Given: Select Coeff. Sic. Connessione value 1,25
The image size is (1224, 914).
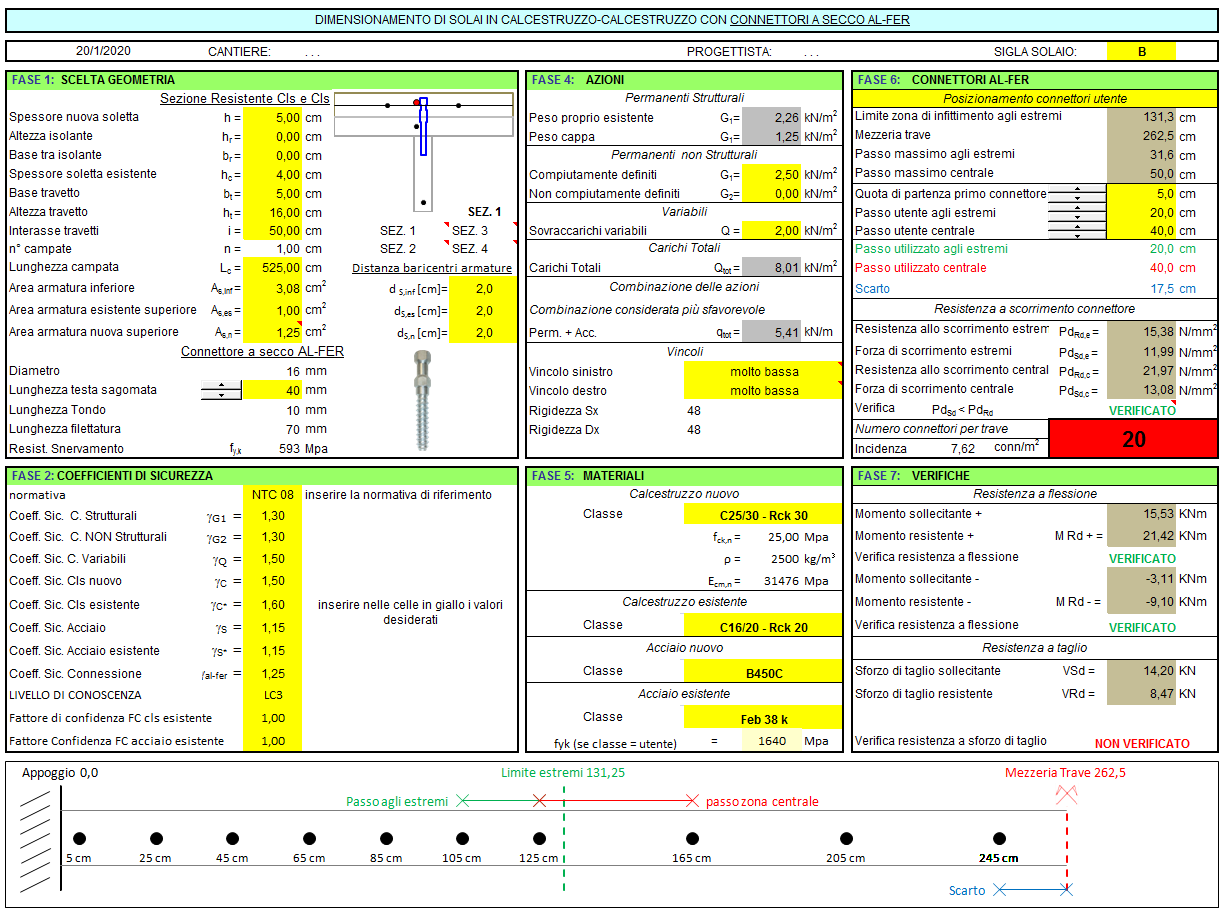Looking at the screenshot, I should pos(272,674).
